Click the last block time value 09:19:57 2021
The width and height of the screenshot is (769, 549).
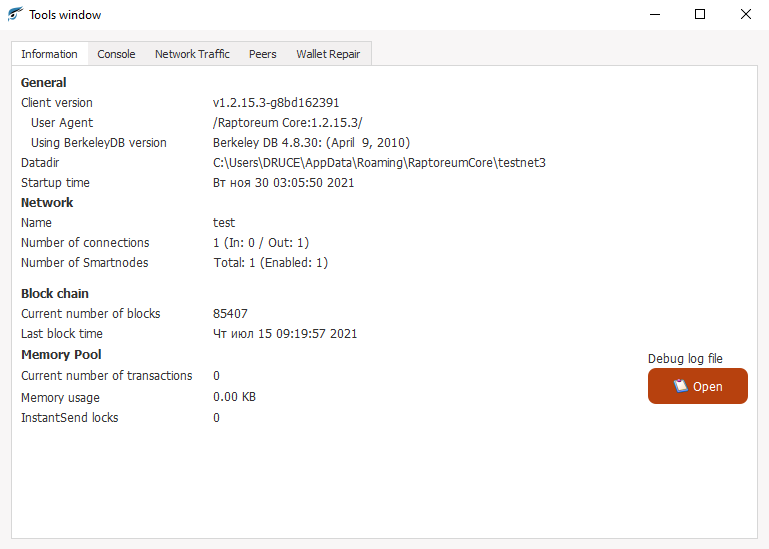tap(285, 334)
